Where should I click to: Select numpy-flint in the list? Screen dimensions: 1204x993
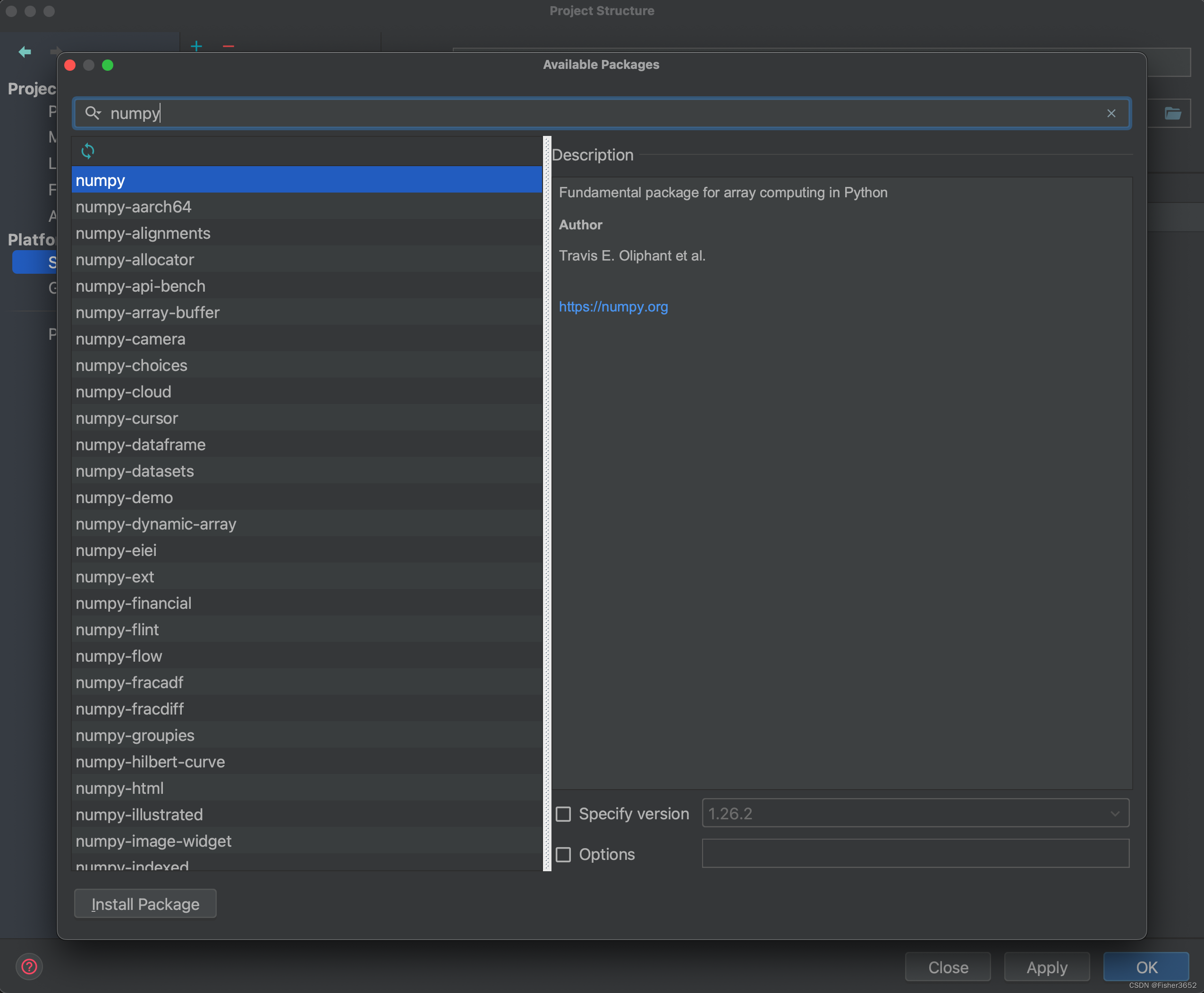(307, 629)
